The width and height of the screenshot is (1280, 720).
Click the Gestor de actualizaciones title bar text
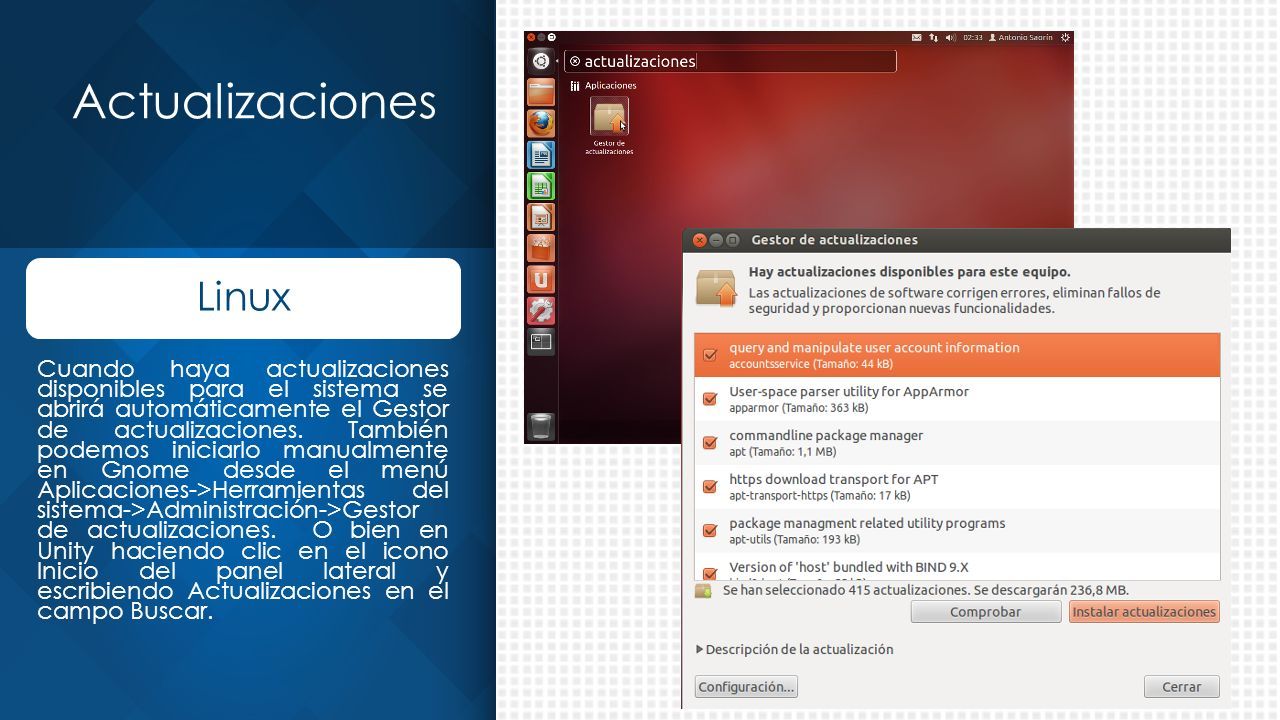click(834, 240)
